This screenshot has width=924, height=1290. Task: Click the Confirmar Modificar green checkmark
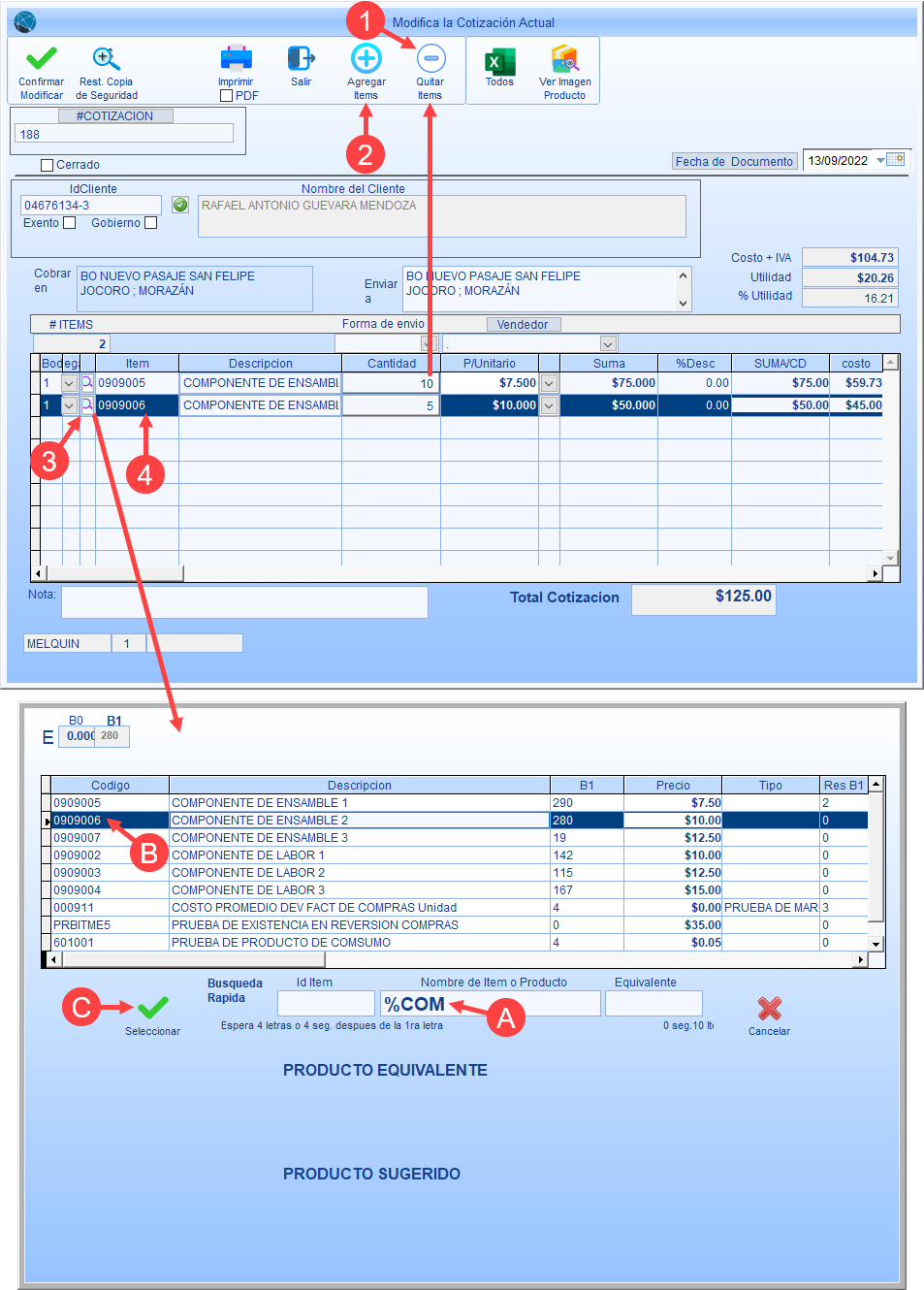coord(41,58)
